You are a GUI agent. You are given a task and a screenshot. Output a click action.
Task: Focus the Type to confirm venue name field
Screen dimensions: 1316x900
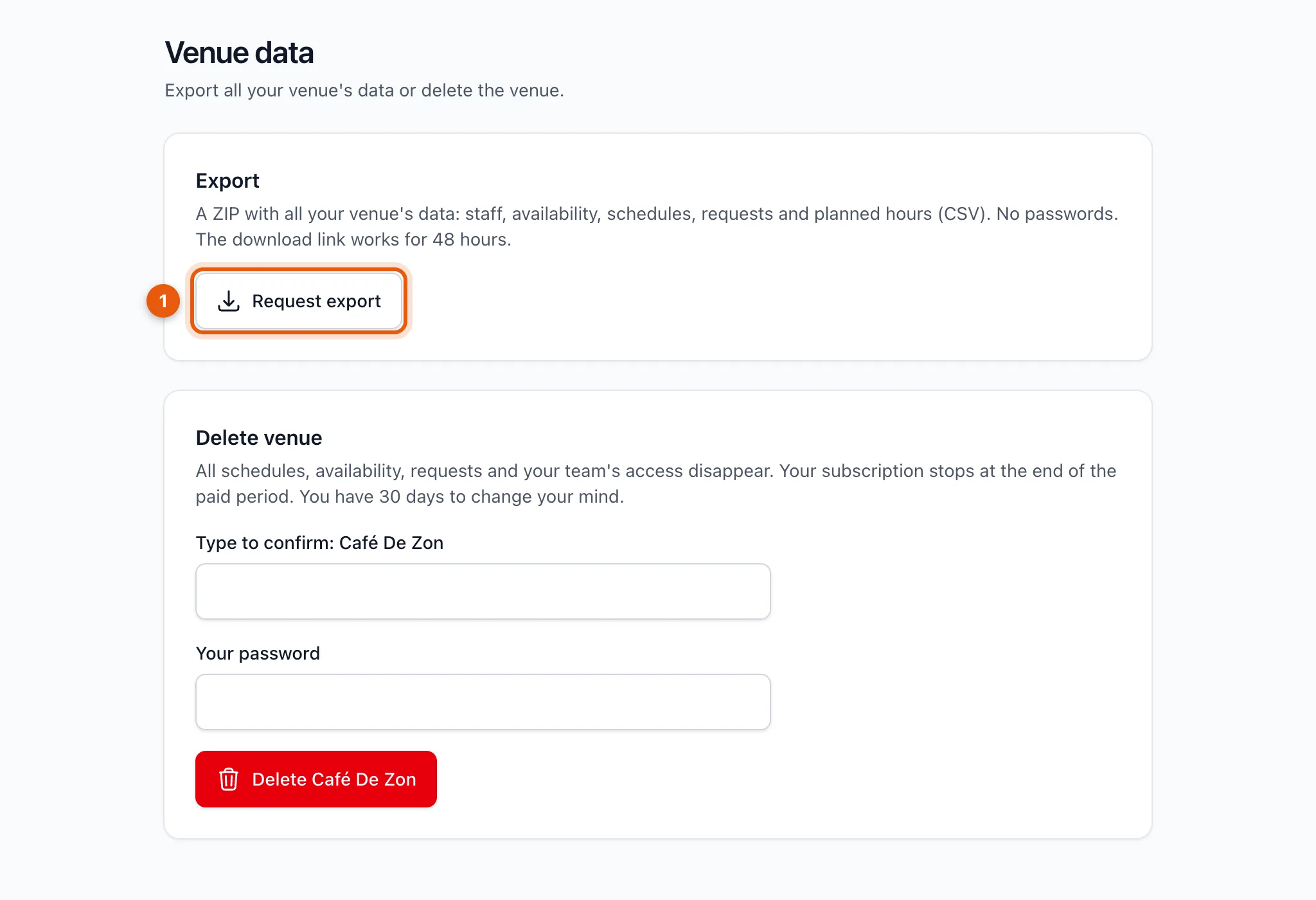point(483,591)
